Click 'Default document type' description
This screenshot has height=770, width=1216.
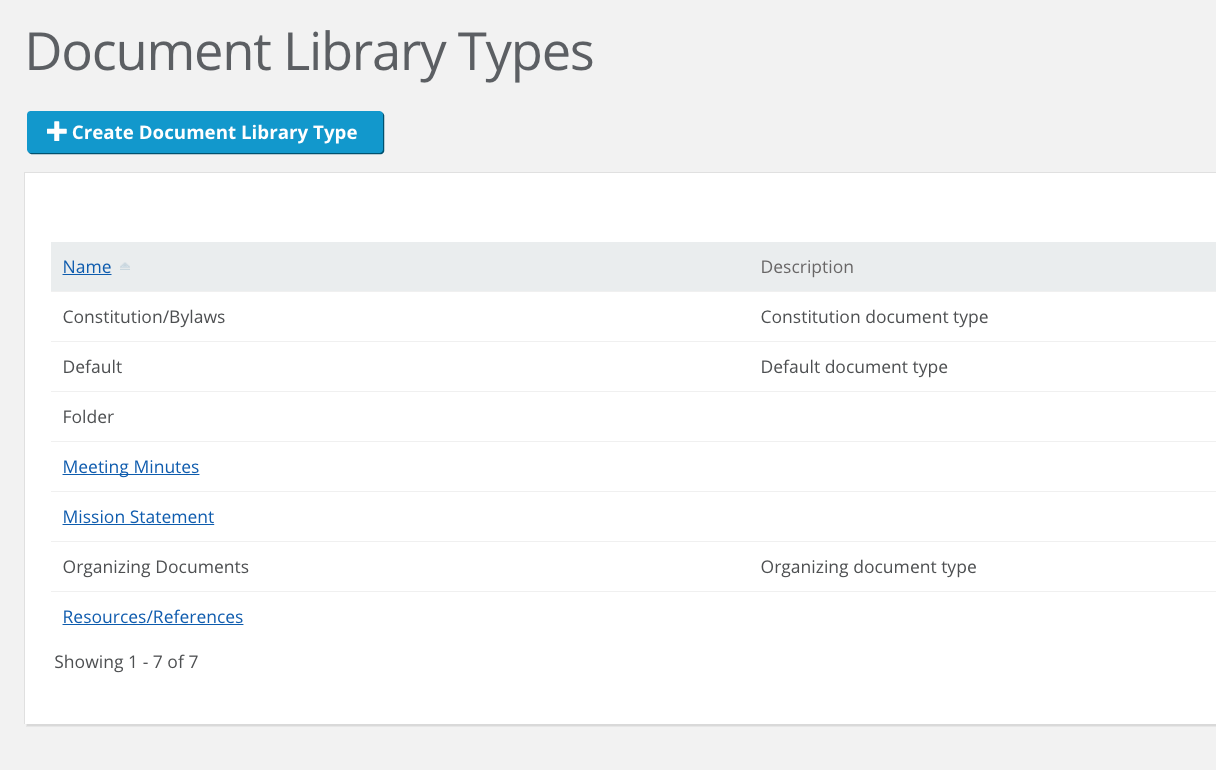[x=854, y=367]
